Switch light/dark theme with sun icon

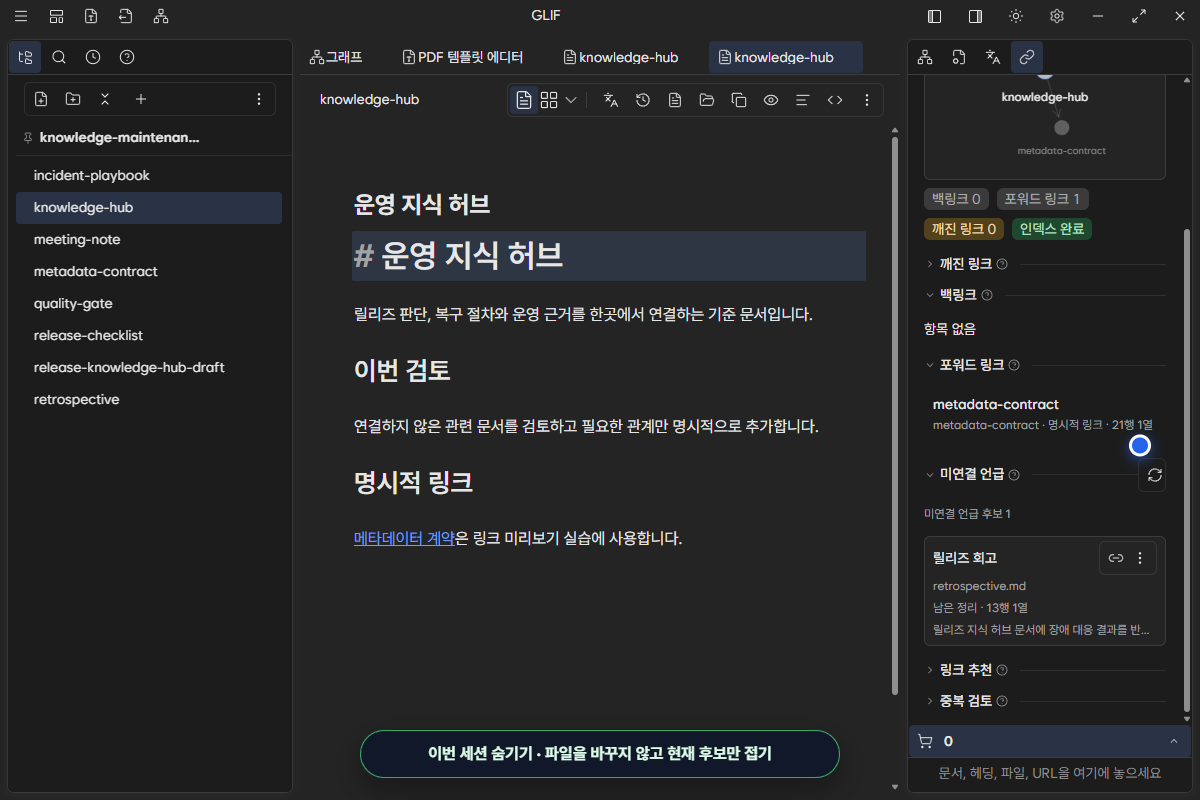1016,16
